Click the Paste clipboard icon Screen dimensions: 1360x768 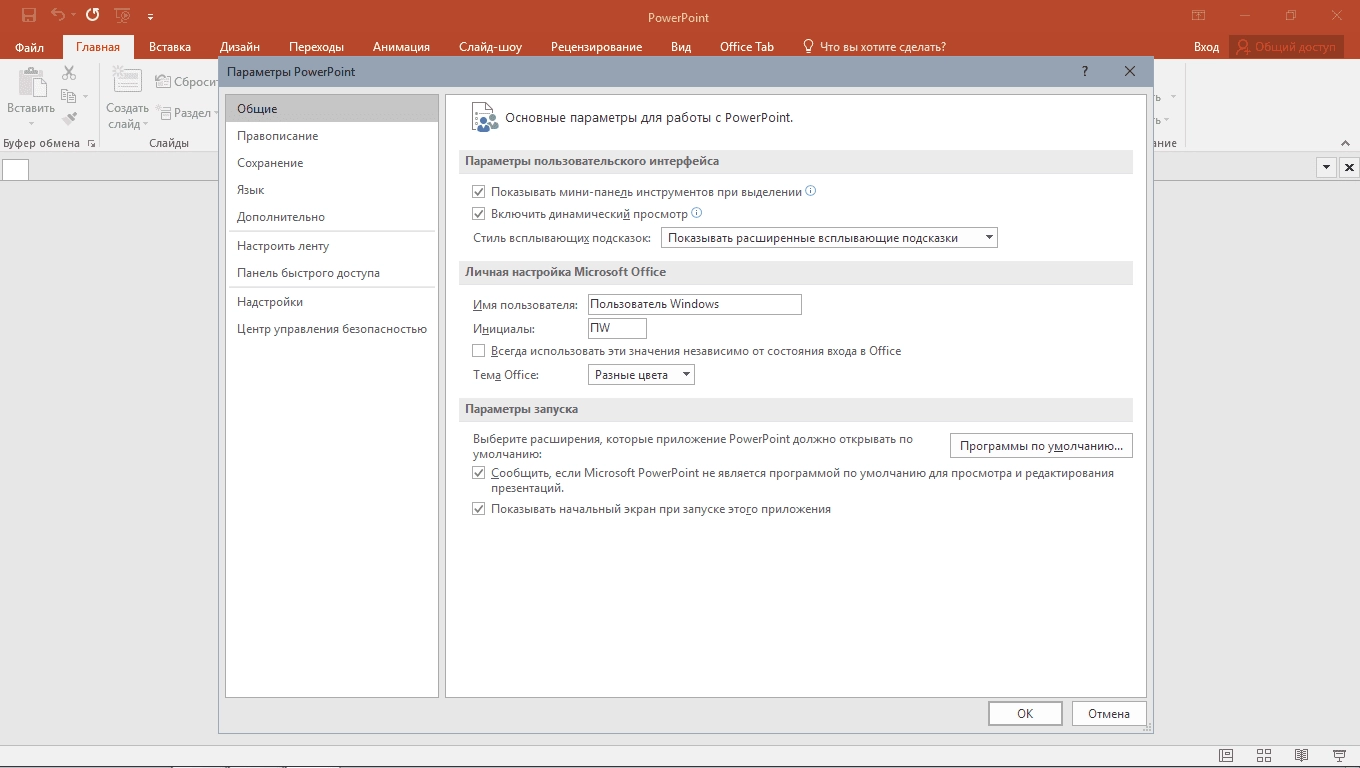pos(31,83)
